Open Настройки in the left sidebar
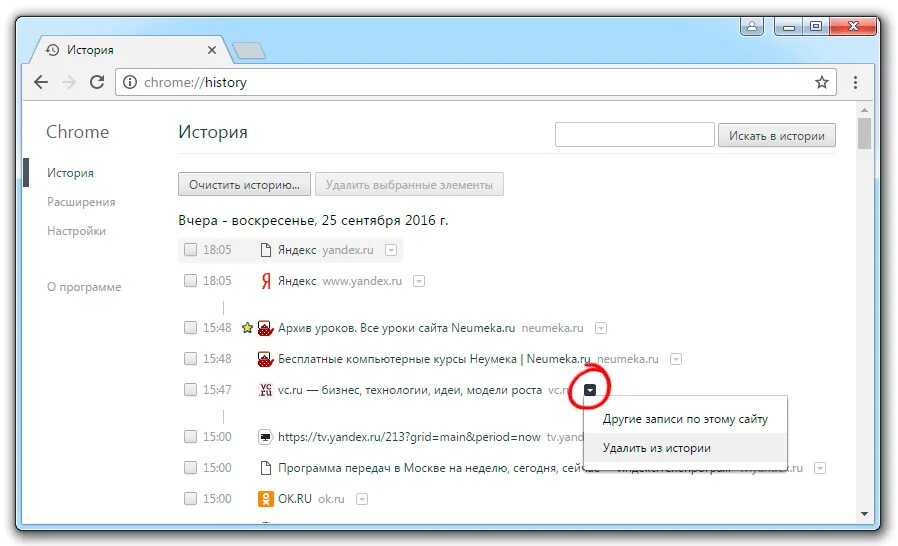The width and height of the screenshot is (898, 546). [76, 231]
